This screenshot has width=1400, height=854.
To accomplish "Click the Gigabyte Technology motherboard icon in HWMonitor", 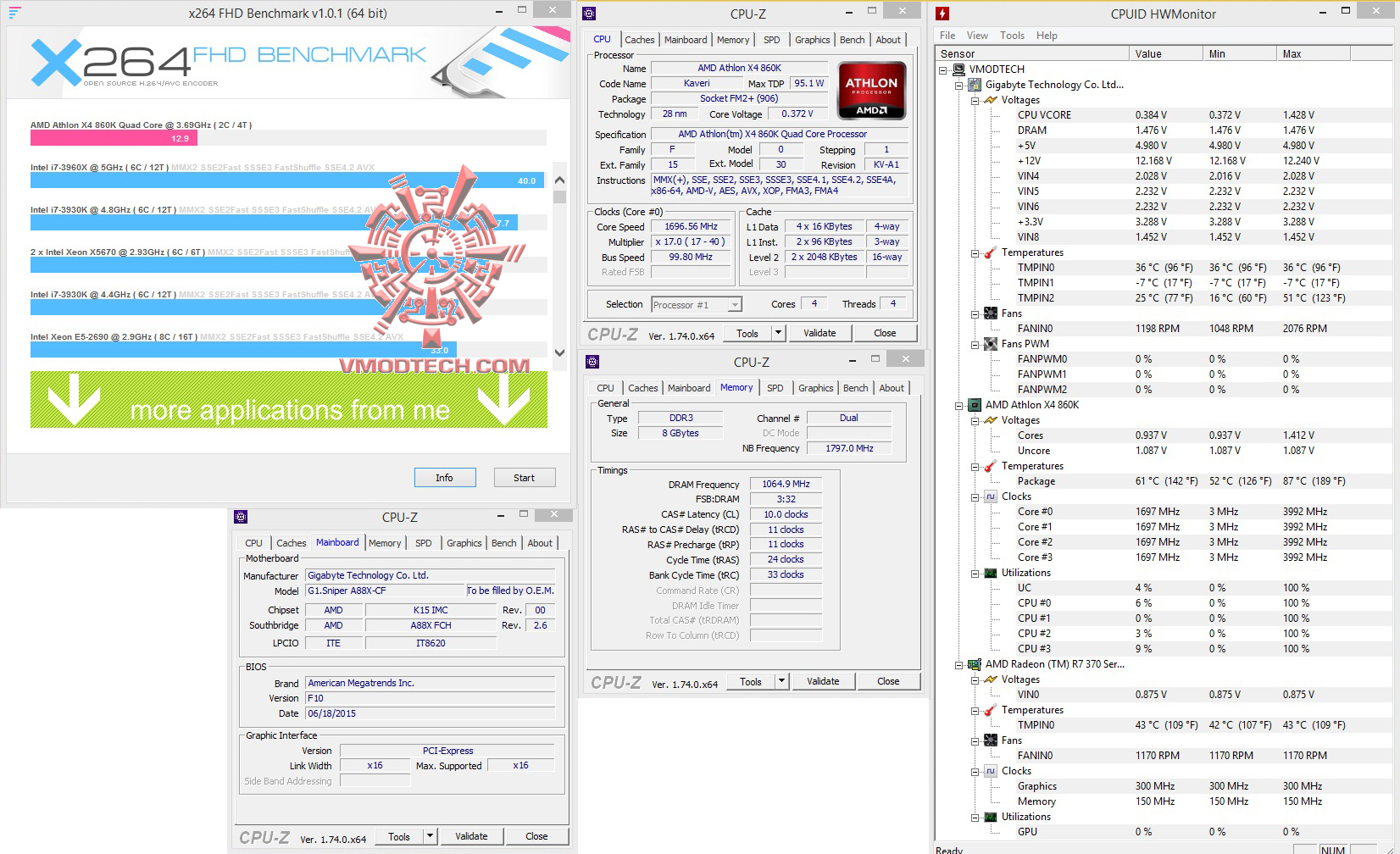I will pos(975,85).
